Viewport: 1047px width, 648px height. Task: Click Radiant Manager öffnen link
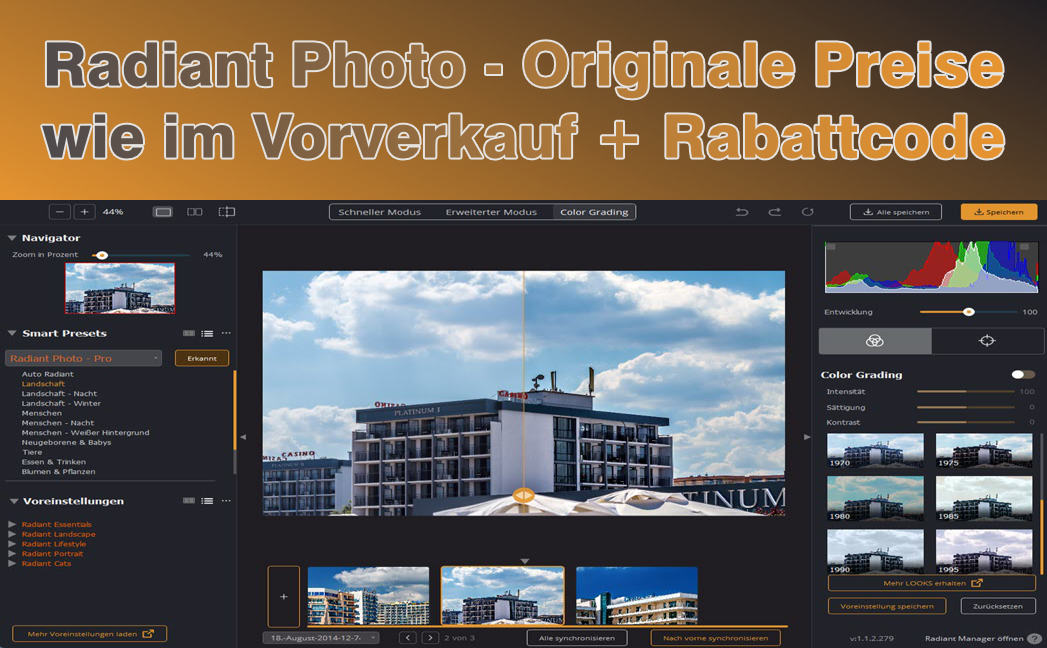click(974, 639)
